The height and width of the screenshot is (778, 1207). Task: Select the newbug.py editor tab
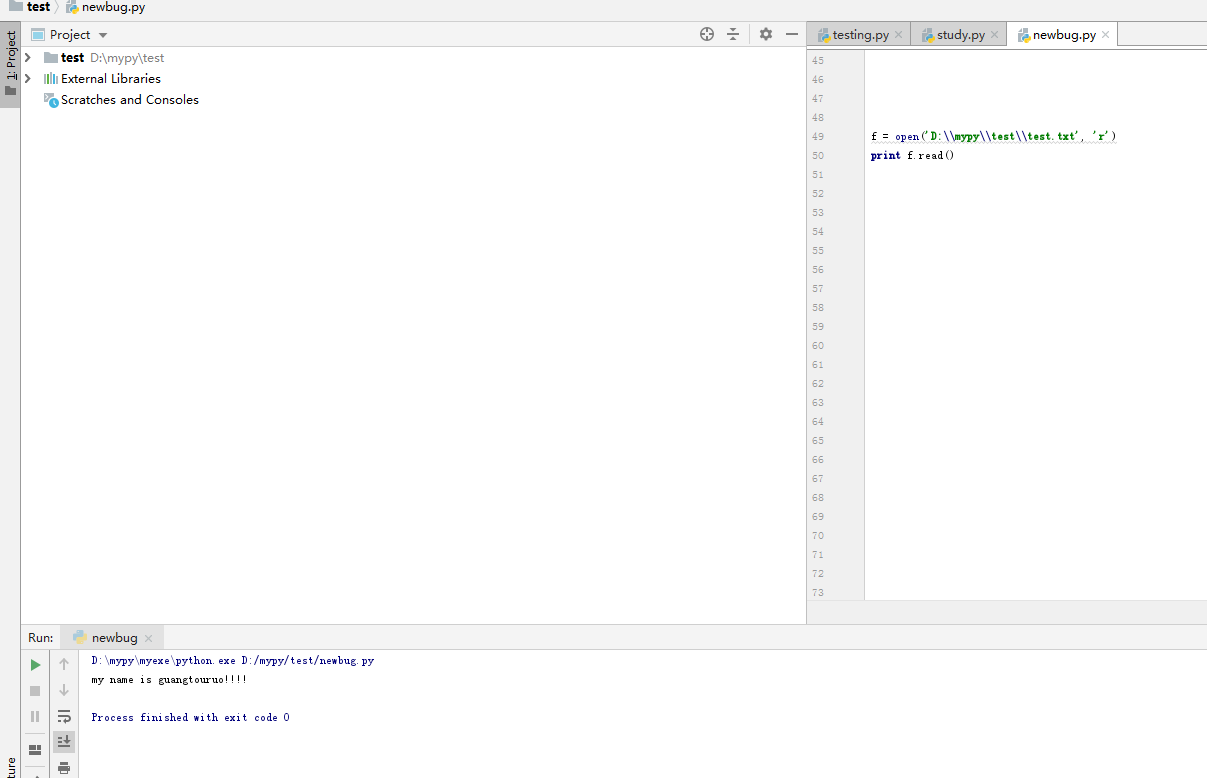point(1063,35)
